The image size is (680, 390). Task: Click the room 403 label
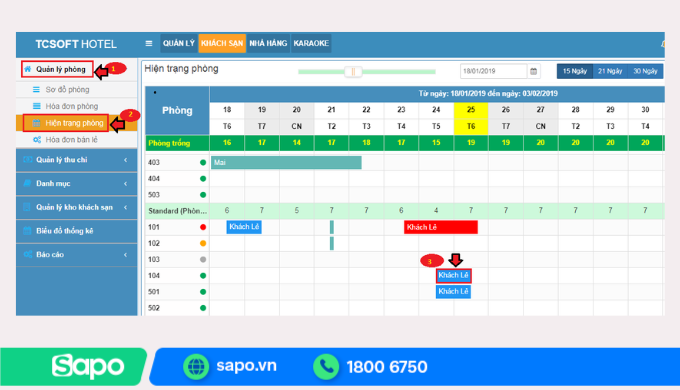click(154, 163)
